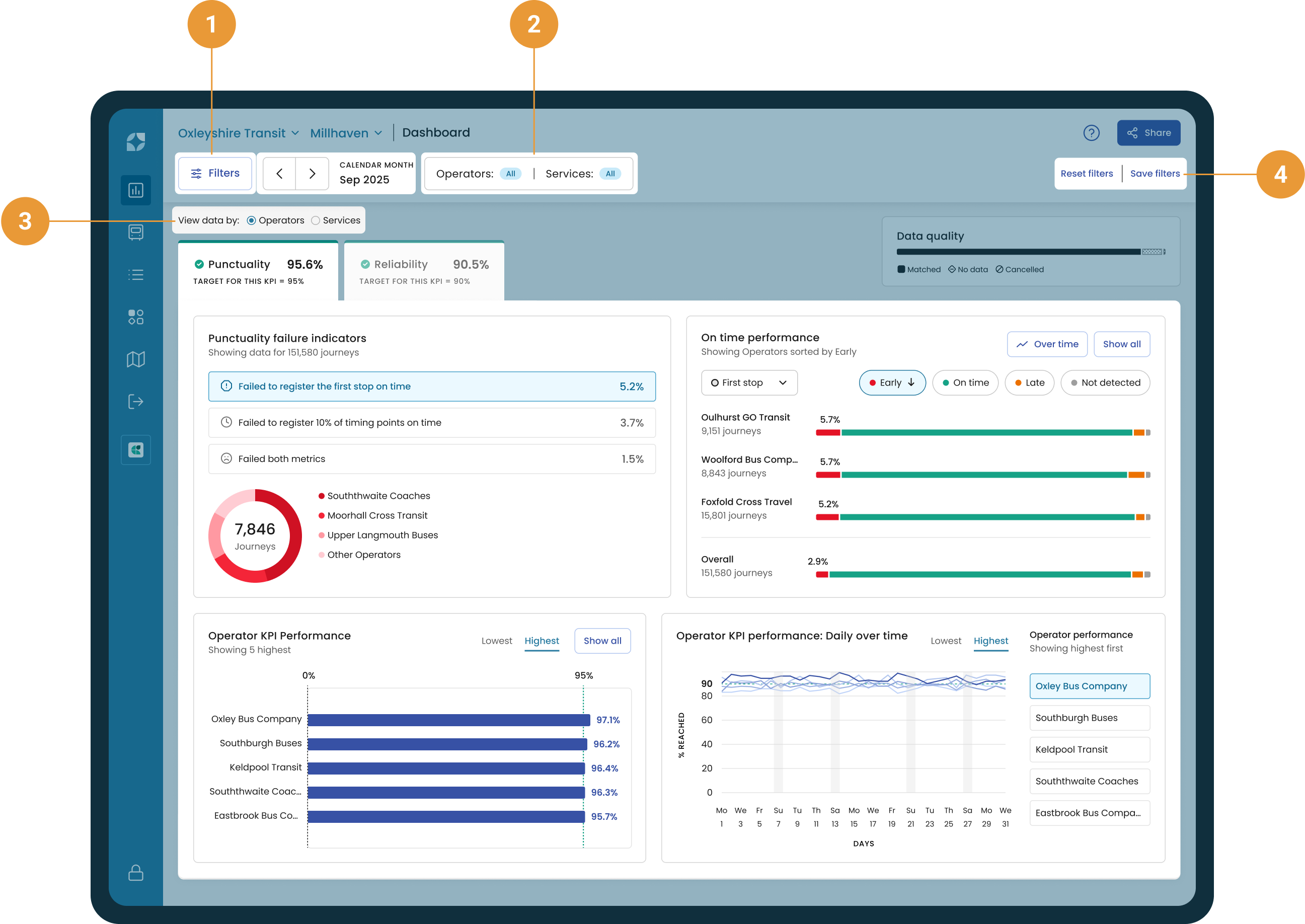This screenshot has width=1305, height=924.
Task: Click the Data quality progress bar
Action: point(1030,252)
